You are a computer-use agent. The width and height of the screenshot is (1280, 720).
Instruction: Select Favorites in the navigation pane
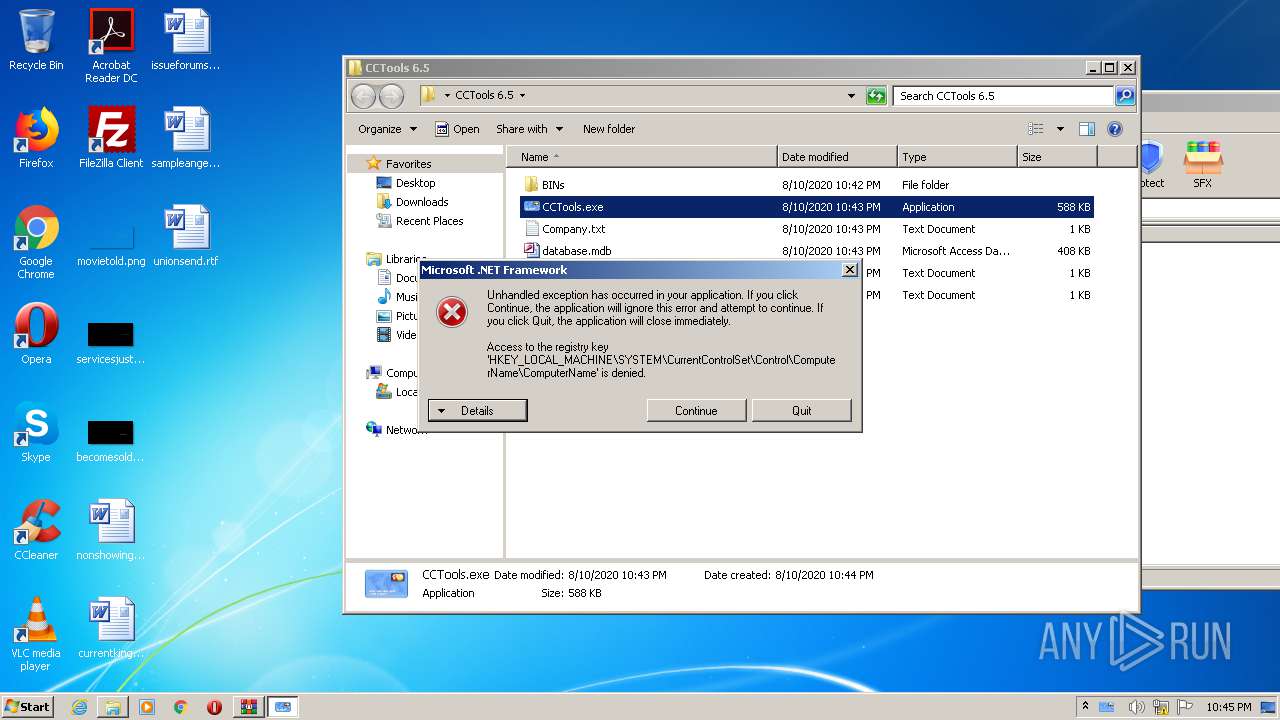[408, 164]
